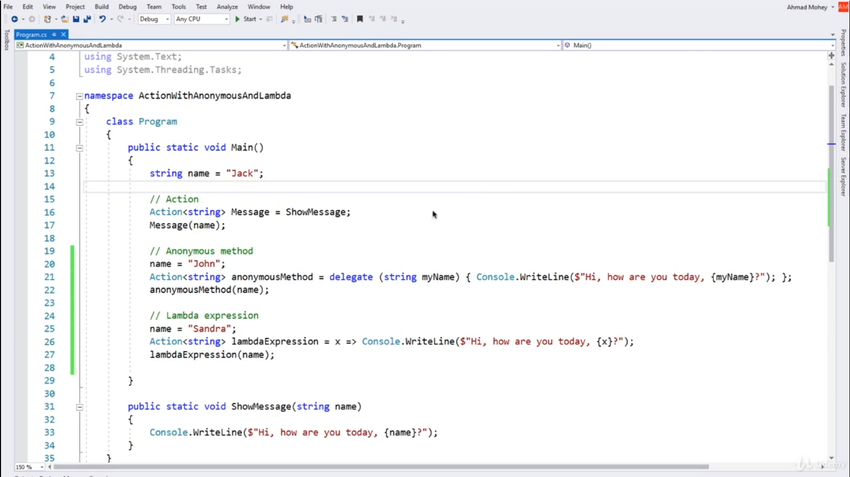Collapse the namespace block at line 7
This screenshot has height=477, width=850.
pyautogui.click(x=79, y=96)
